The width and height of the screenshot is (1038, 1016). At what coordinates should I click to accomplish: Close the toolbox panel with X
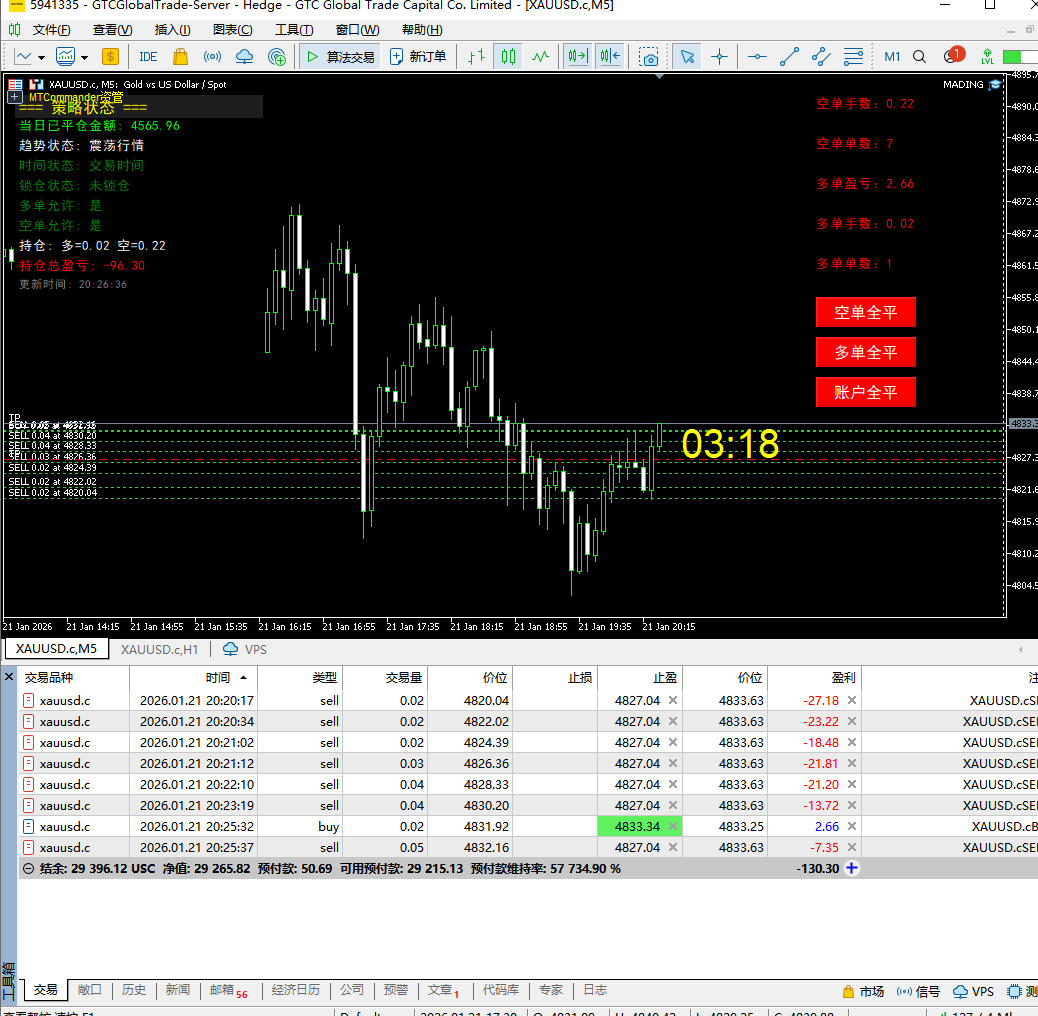coord(9,676)
